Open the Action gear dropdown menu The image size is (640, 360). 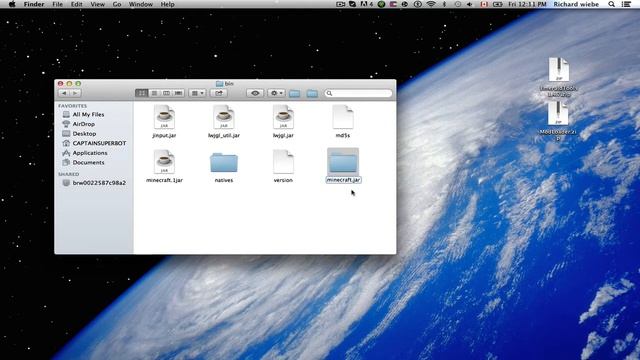(276, 93)
